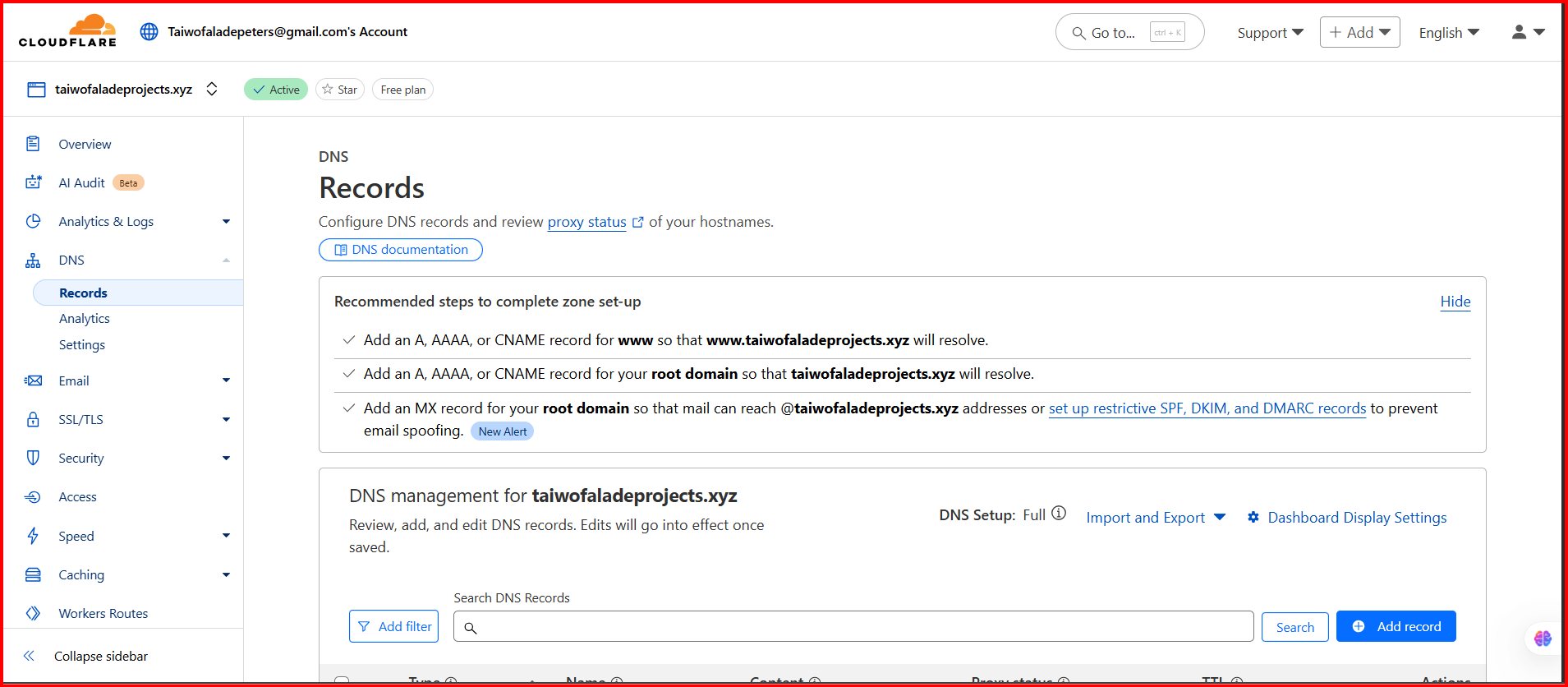The width and height of the screenshot is (1568, 687).
Task: Open Workers Routes
Action: (x=103, y=613)
